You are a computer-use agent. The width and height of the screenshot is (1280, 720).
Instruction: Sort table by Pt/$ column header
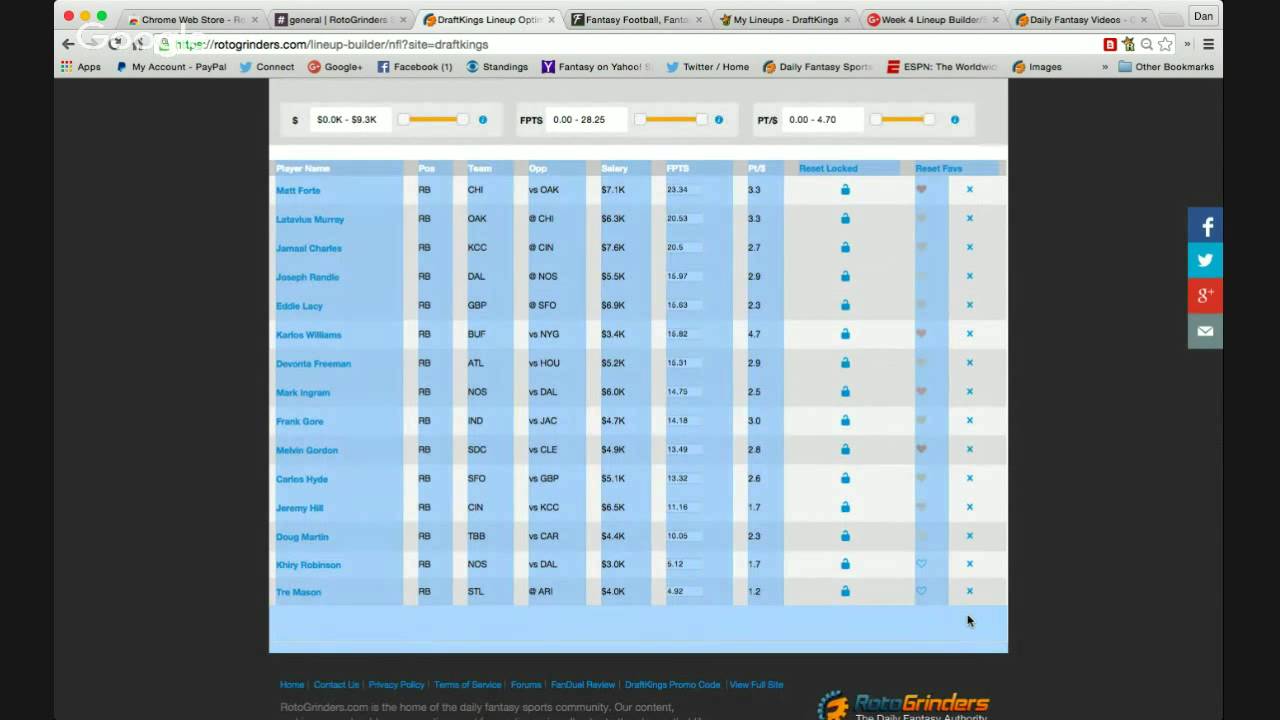click(x=756, y=168)
